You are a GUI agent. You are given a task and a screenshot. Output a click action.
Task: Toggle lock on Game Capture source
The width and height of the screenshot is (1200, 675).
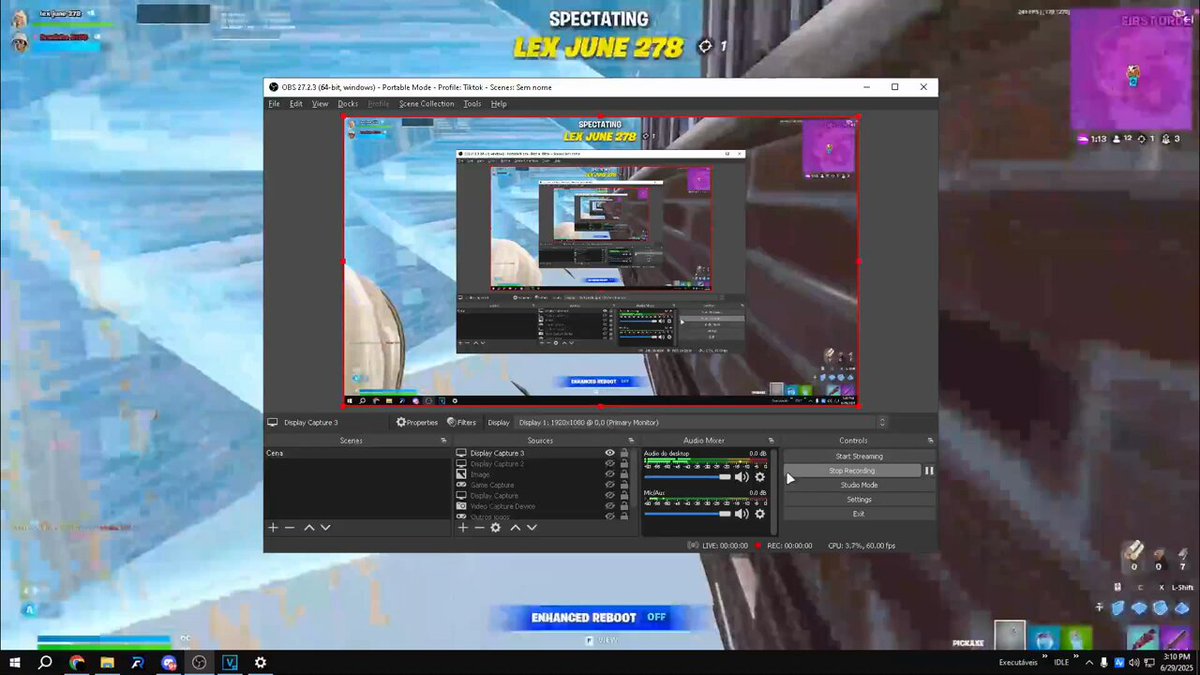click(625, 485)
